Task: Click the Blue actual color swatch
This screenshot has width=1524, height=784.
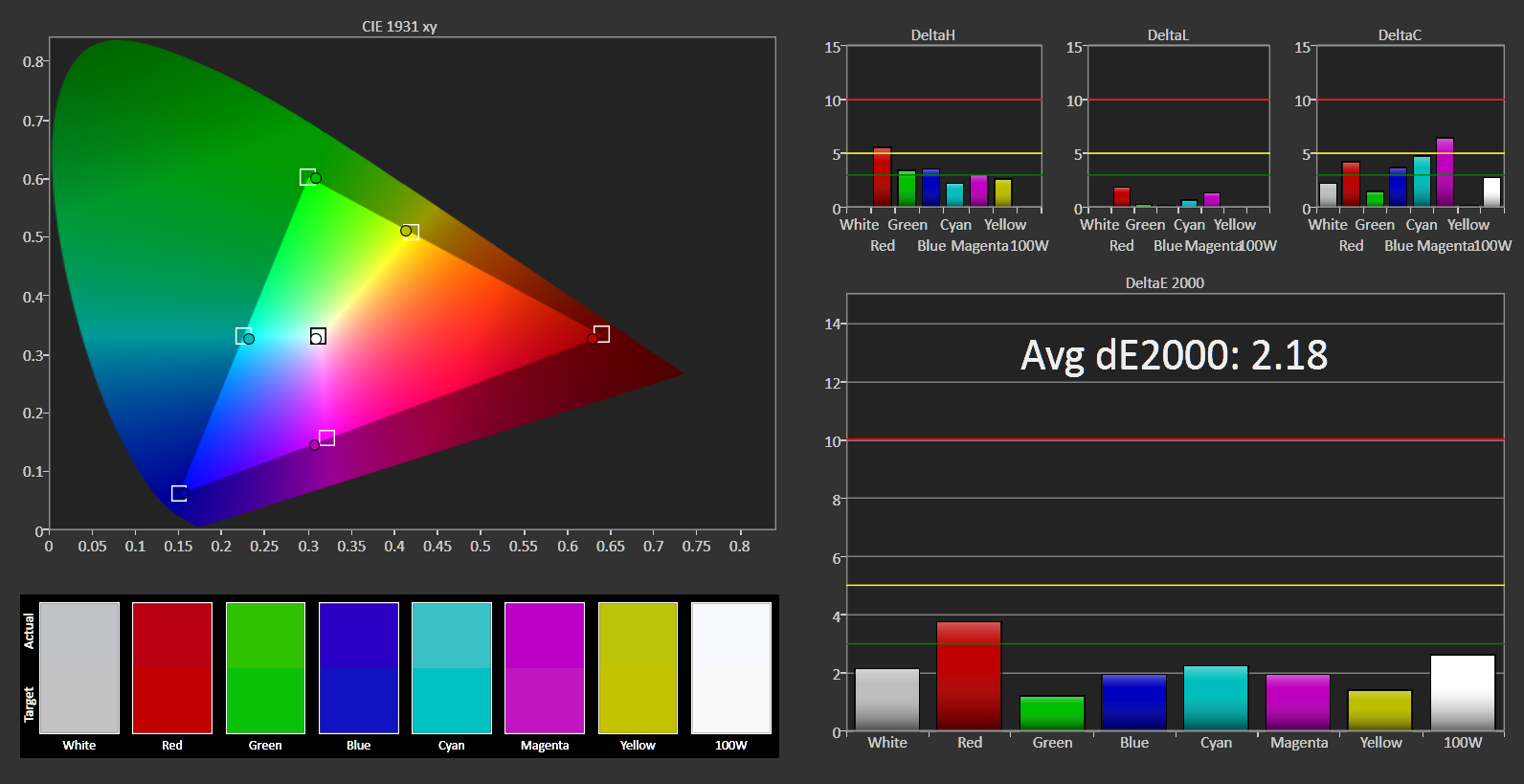Action: (x=358, y=636)
